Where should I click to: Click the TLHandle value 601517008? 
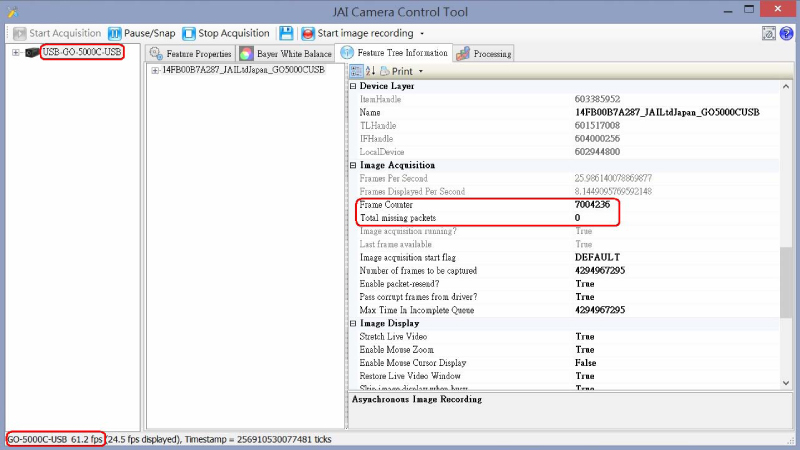click(x=597, y=126)
